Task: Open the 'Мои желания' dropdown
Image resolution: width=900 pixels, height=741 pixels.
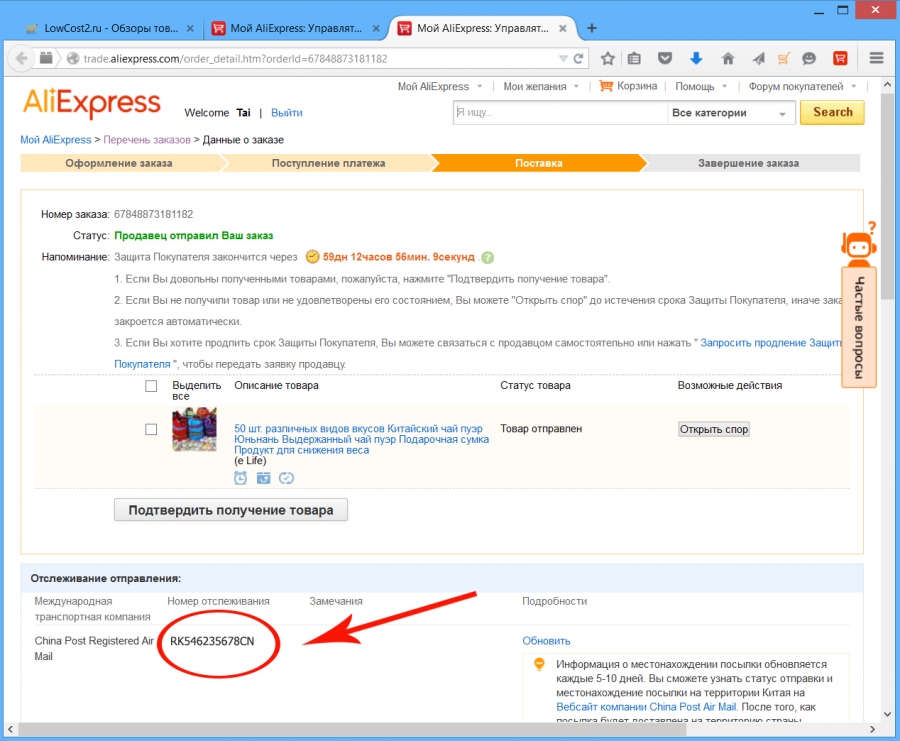Action: pos(541,87)
